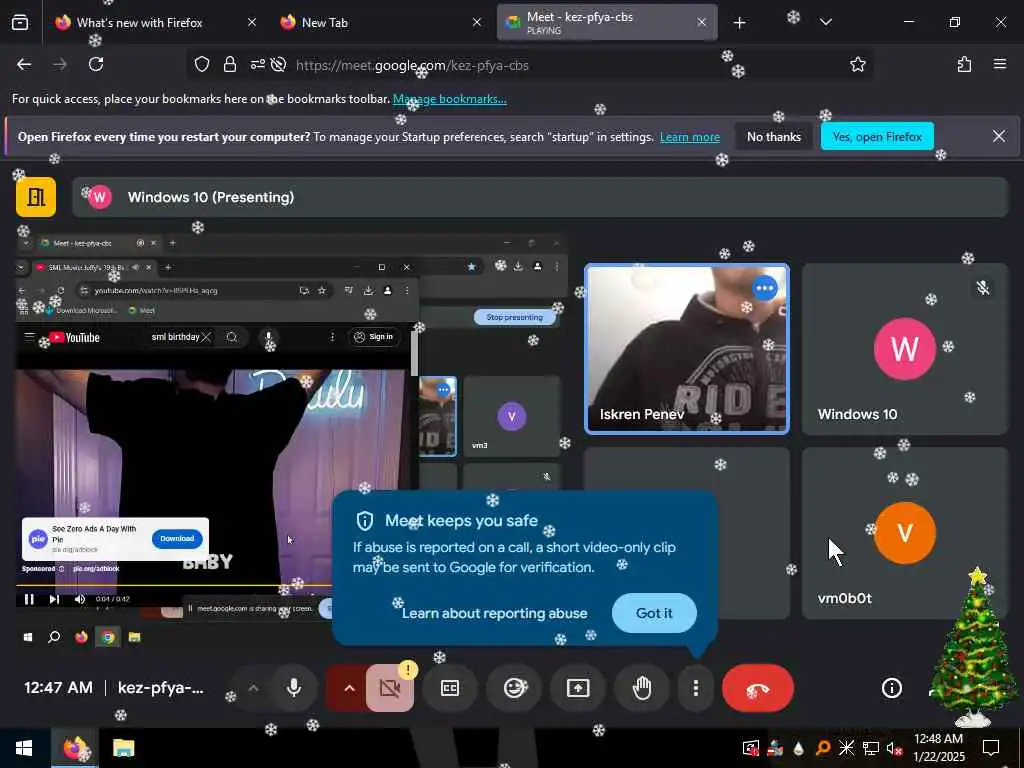Open more options on Iskren Penev tile

click(764, 288)
